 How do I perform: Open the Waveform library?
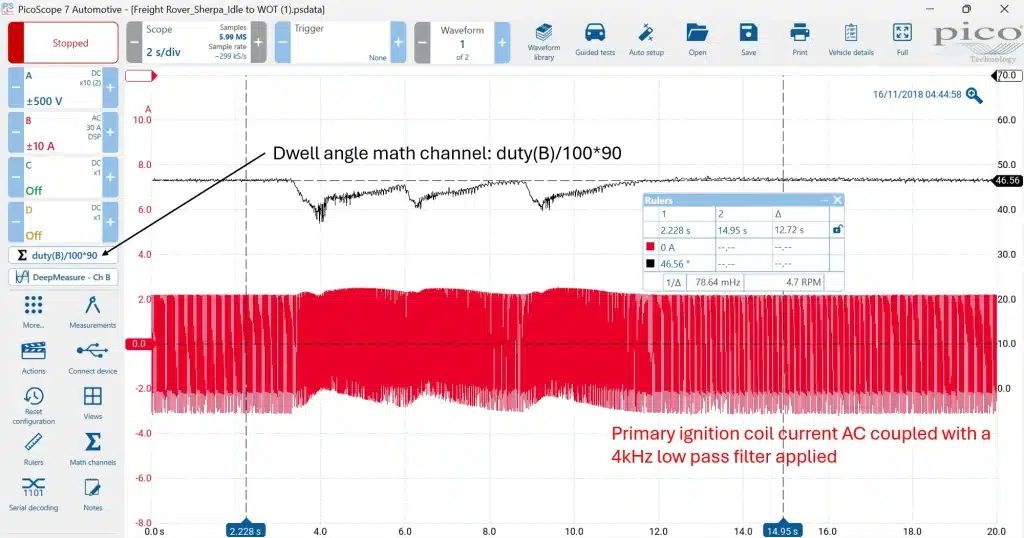point(543,42)
